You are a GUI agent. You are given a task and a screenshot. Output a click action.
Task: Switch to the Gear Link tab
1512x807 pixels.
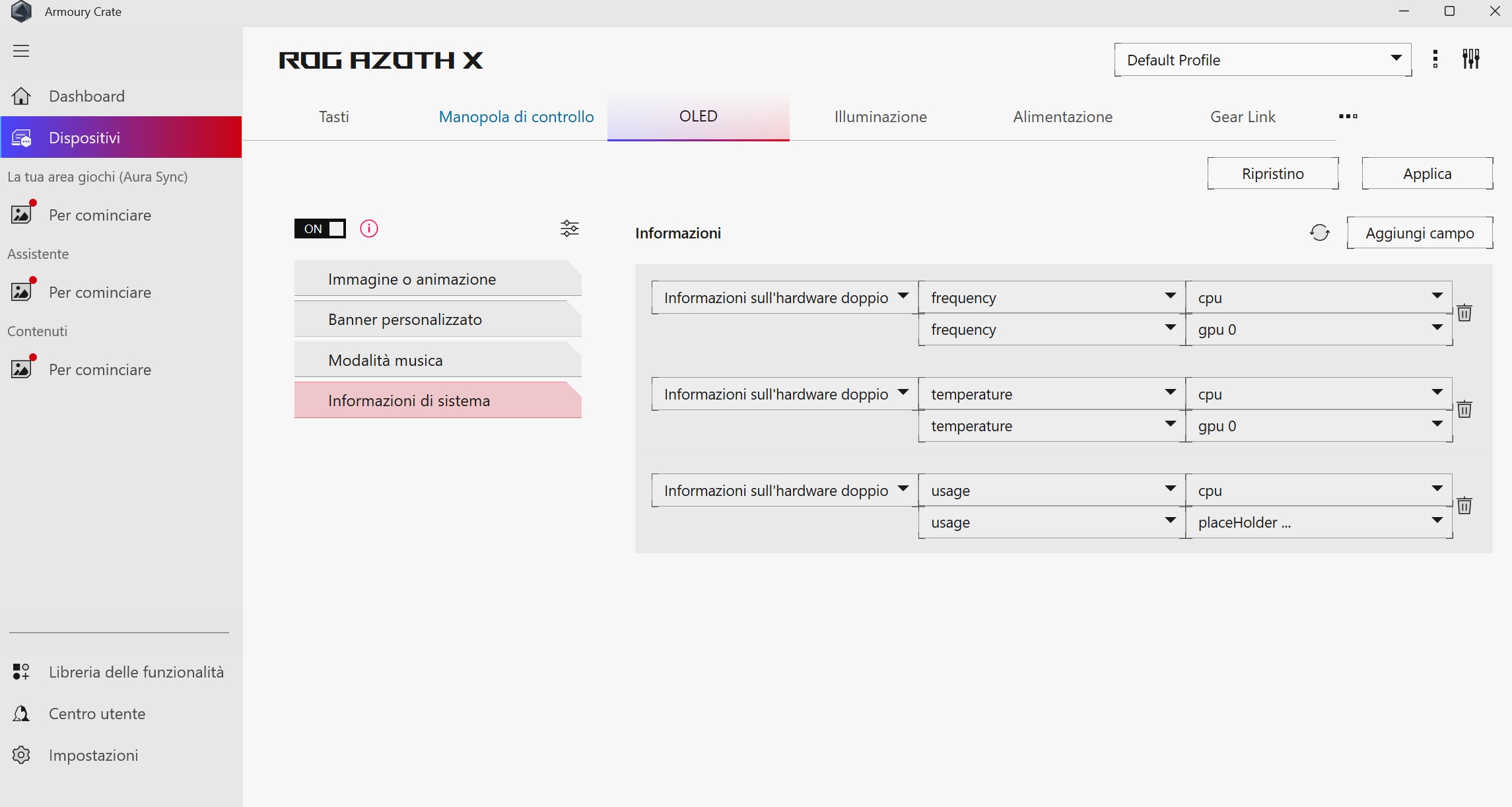click(1243, 117)
